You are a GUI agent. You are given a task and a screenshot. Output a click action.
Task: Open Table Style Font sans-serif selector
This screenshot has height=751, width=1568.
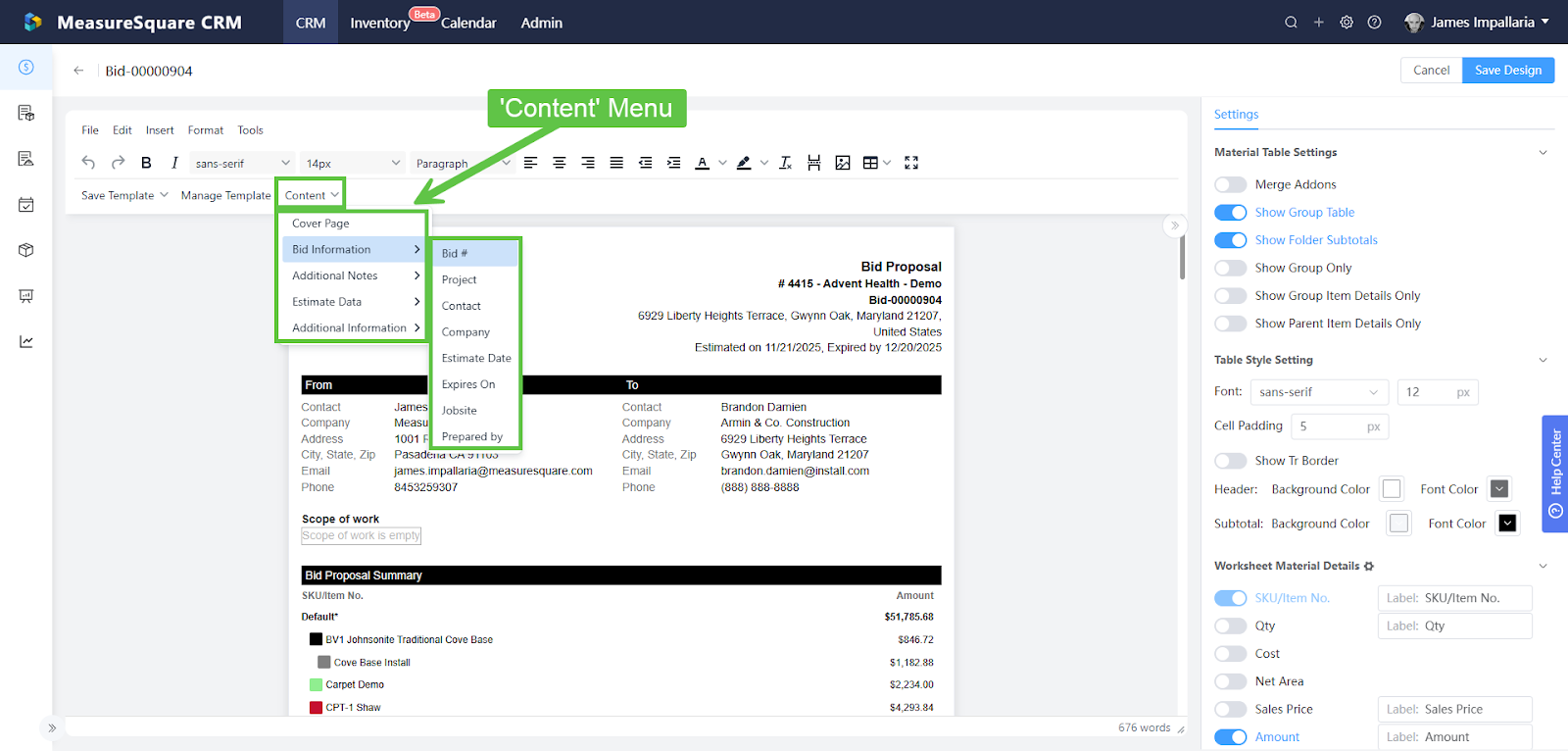[1319, 392]
